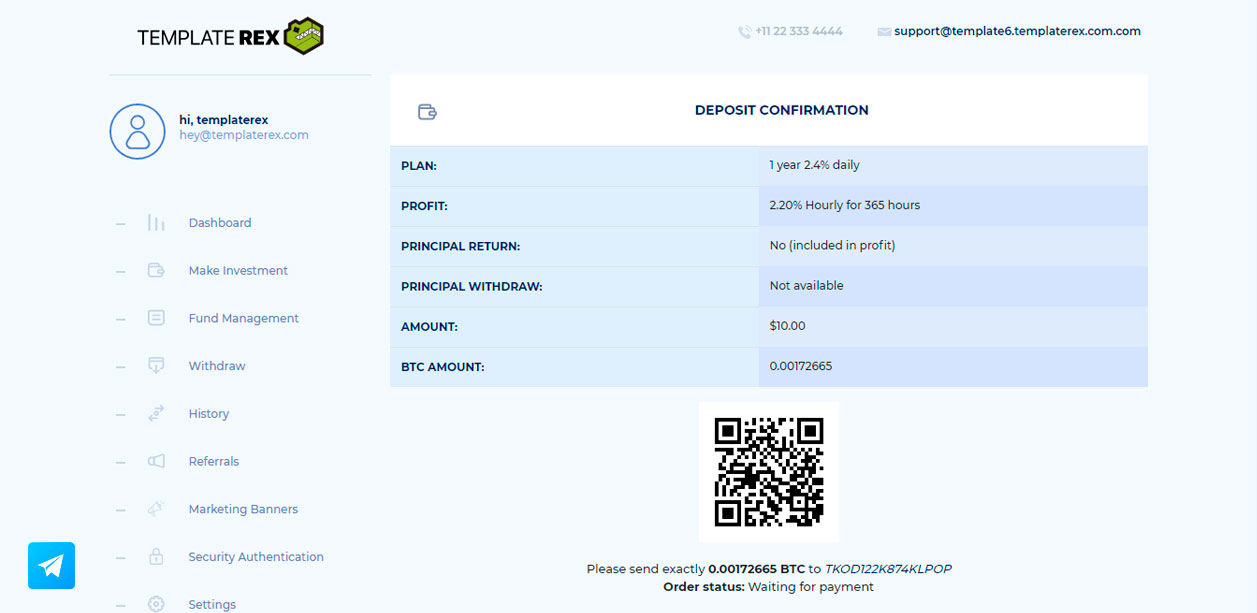Click the +11 22 333 4444 phone number
This screenshot has width=1257, height=613.
pyautogui.click(x=799, y=32)
